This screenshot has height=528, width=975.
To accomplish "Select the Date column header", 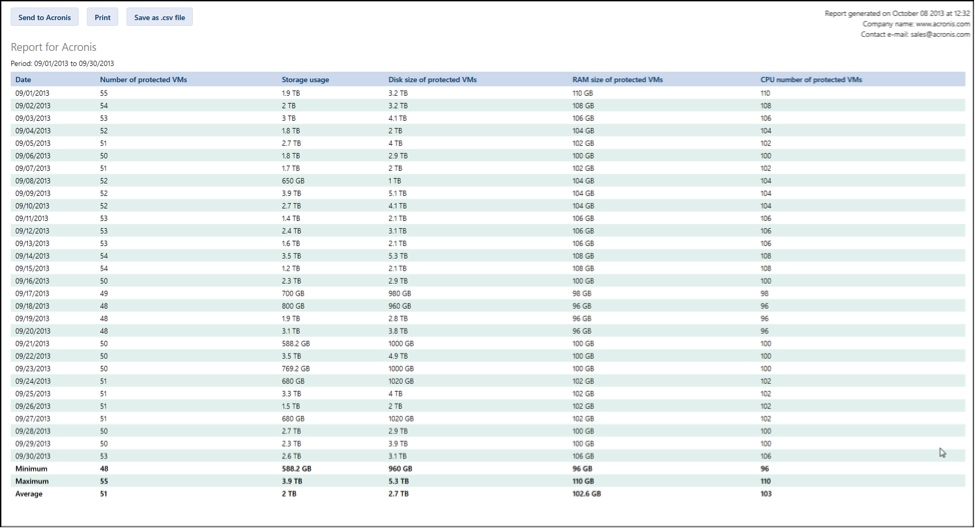I will pyautogui.click(x=23, y=80).
